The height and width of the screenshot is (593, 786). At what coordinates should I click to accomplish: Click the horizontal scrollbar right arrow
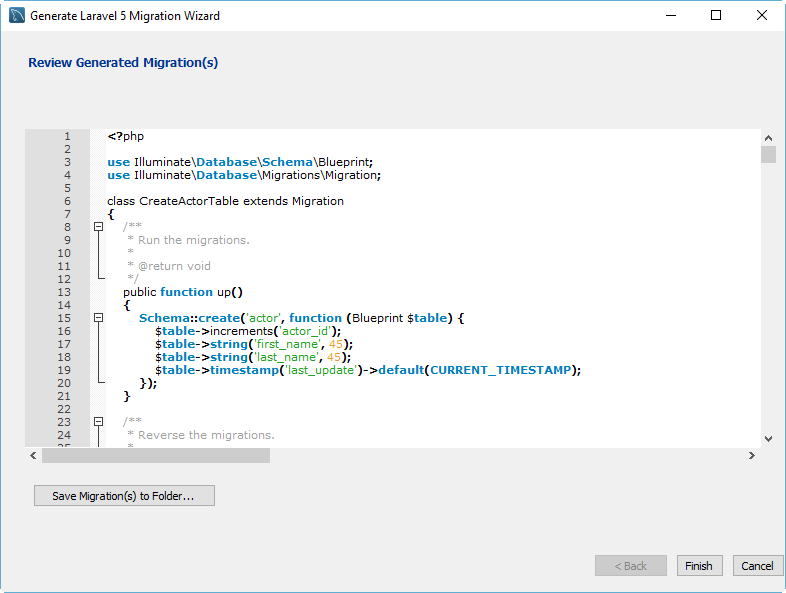pyautogui.click(x=751, y=455)
